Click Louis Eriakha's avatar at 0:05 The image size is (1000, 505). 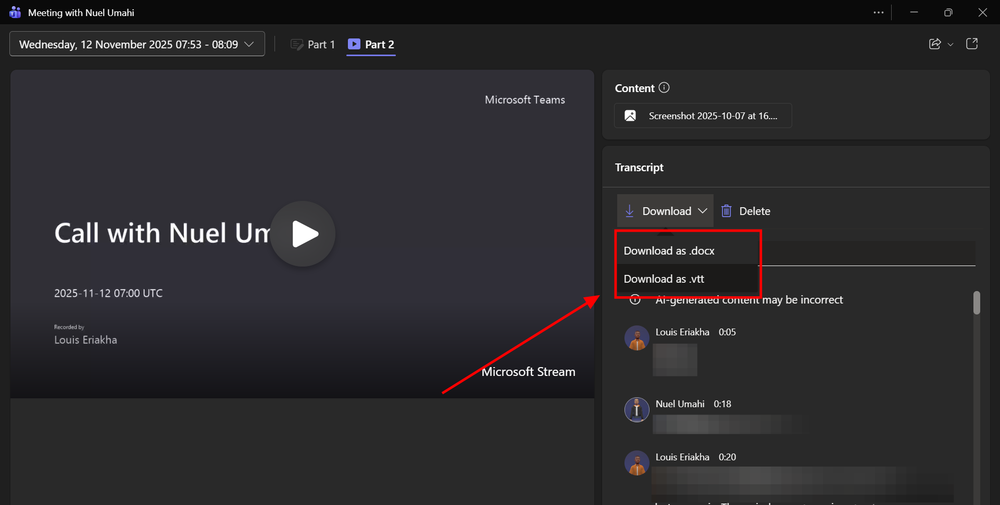[x=636, y=338]
